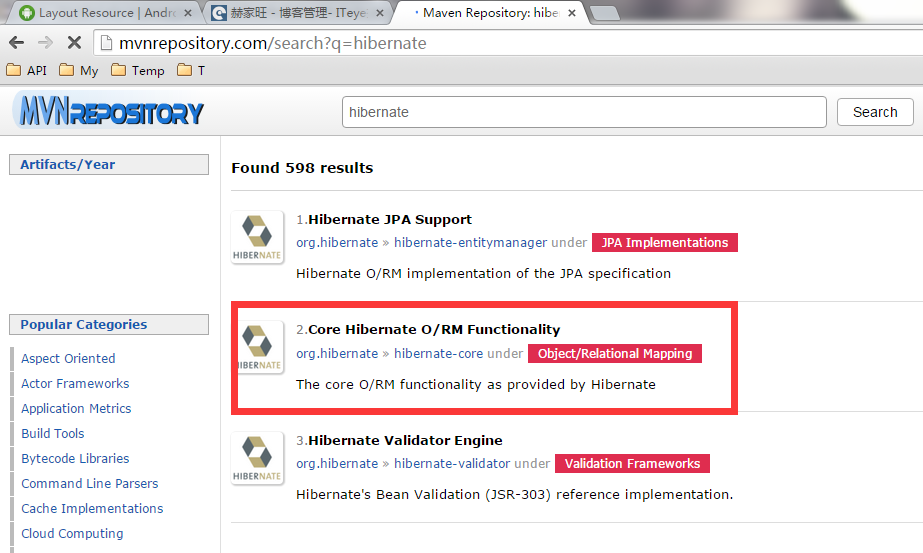Screen dimensions: 923x553
Task: Open the Cache Implementations category
Action: (92, 508)
